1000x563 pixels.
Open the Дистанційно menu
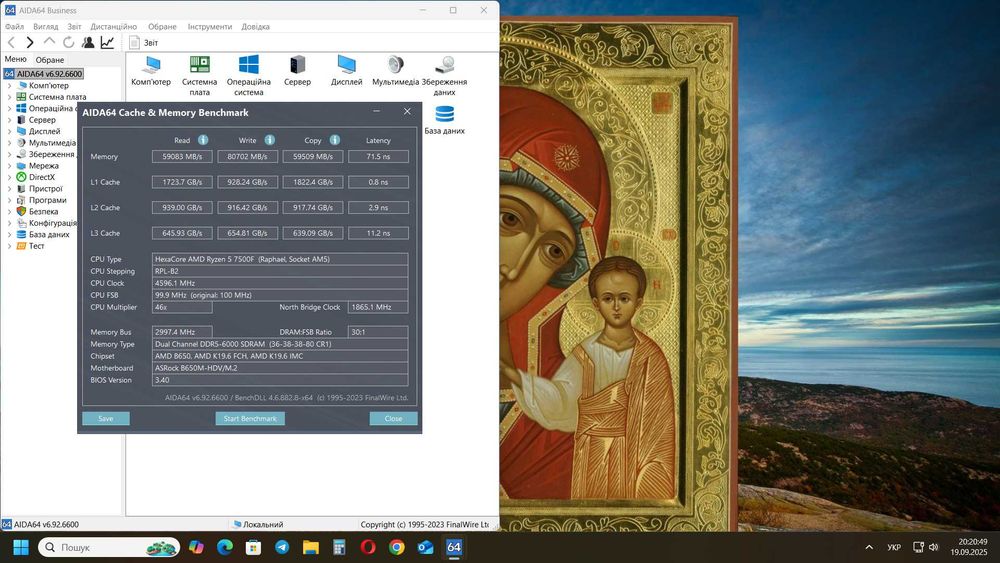pyautogui.click(x=114, y=27)
